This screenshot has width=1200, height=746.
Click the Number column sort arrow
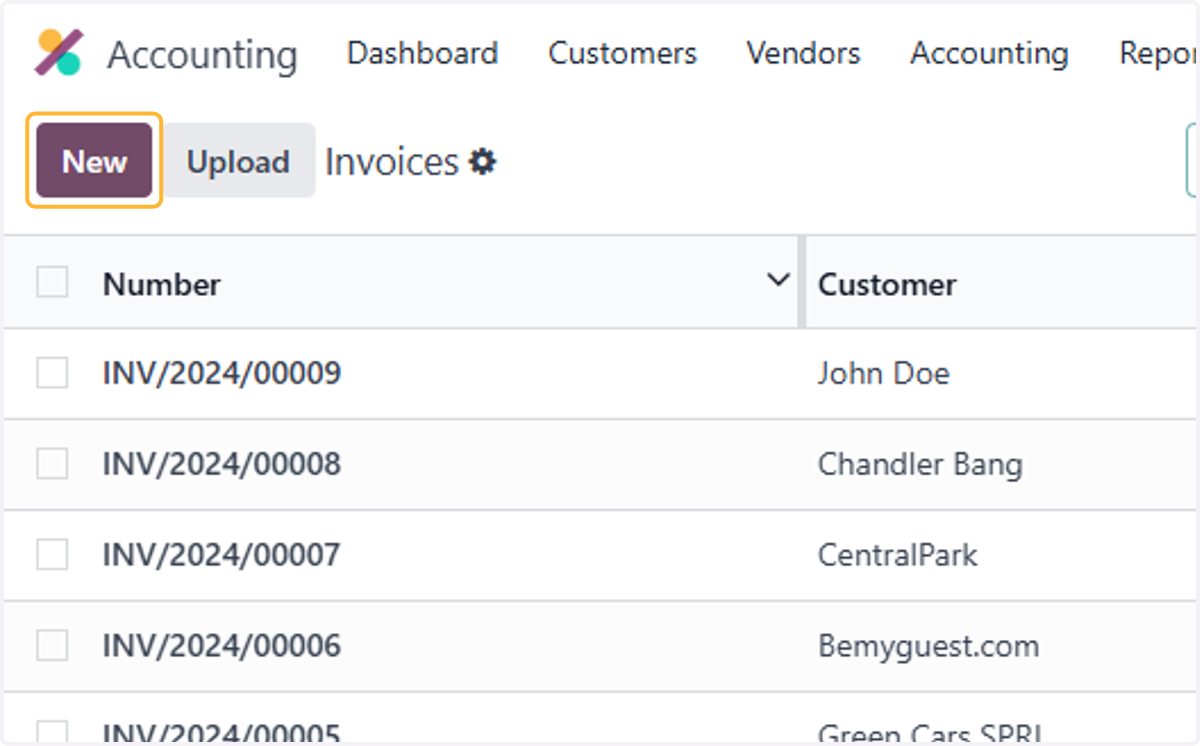[778, 281]
